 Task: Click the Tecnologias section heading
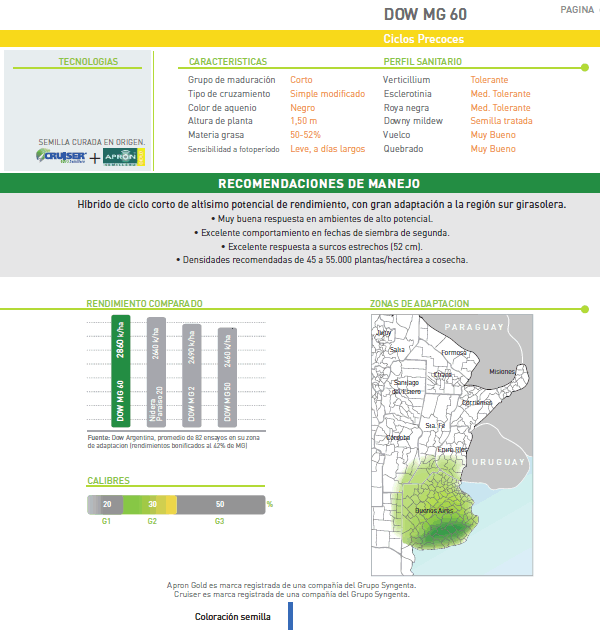click(x=88, y=62)
